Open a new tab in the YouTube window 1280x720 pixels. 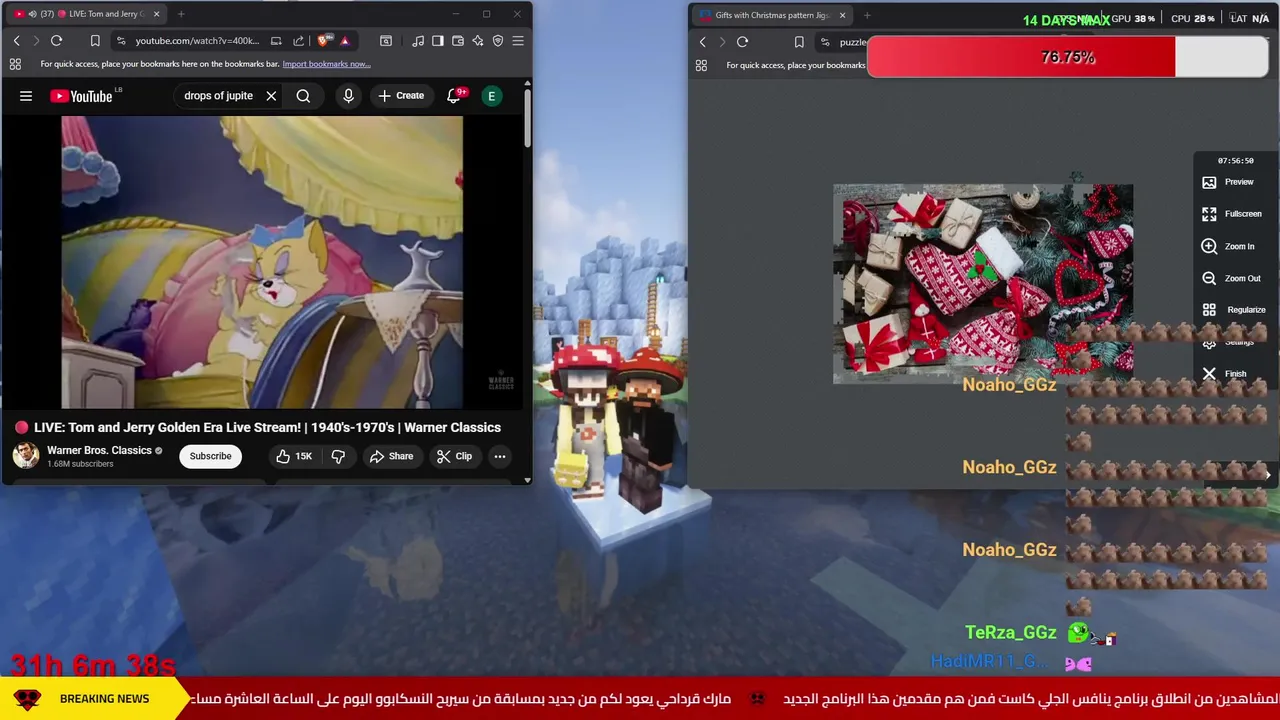[182, 14]
